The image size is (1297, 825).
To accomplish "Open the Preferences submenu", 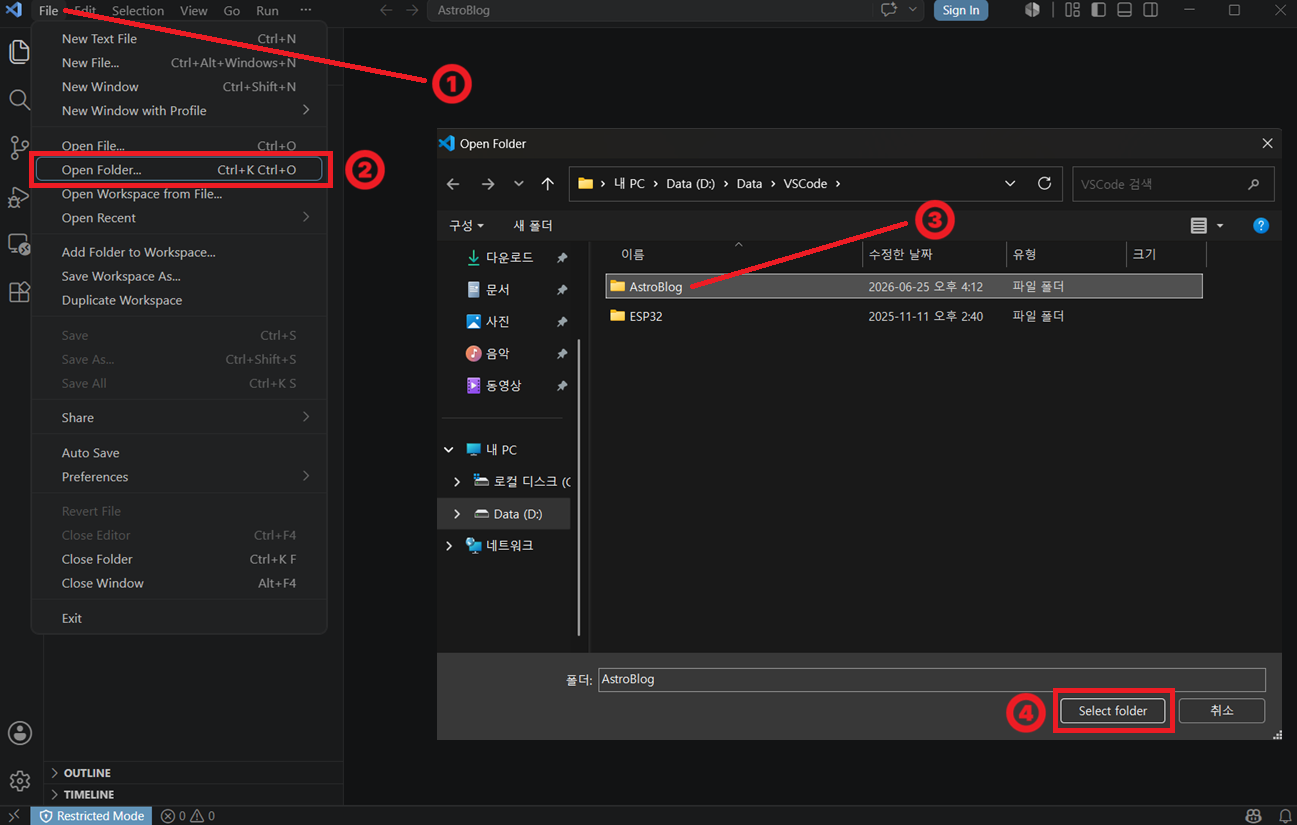I will click(x=180, y=477).
